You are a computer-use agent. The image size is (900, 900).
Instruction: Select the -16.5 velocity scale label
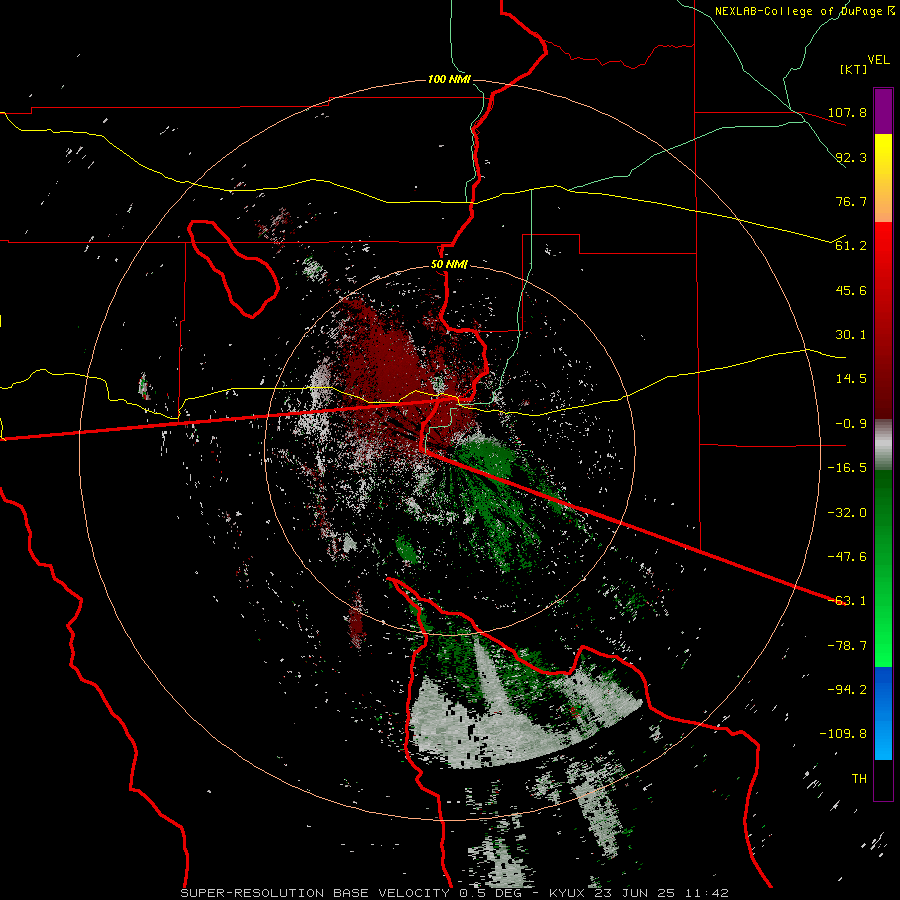pyautogui.click(x=848, y=468)
